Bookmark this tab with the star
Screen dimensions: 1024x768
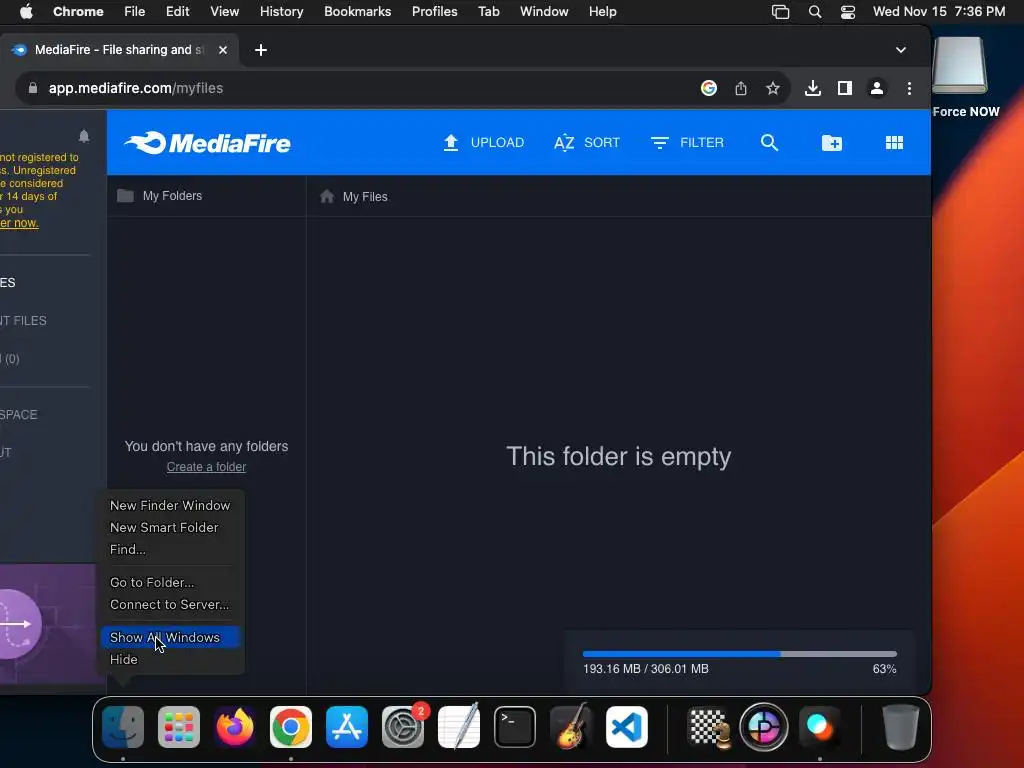coord(773,88)
